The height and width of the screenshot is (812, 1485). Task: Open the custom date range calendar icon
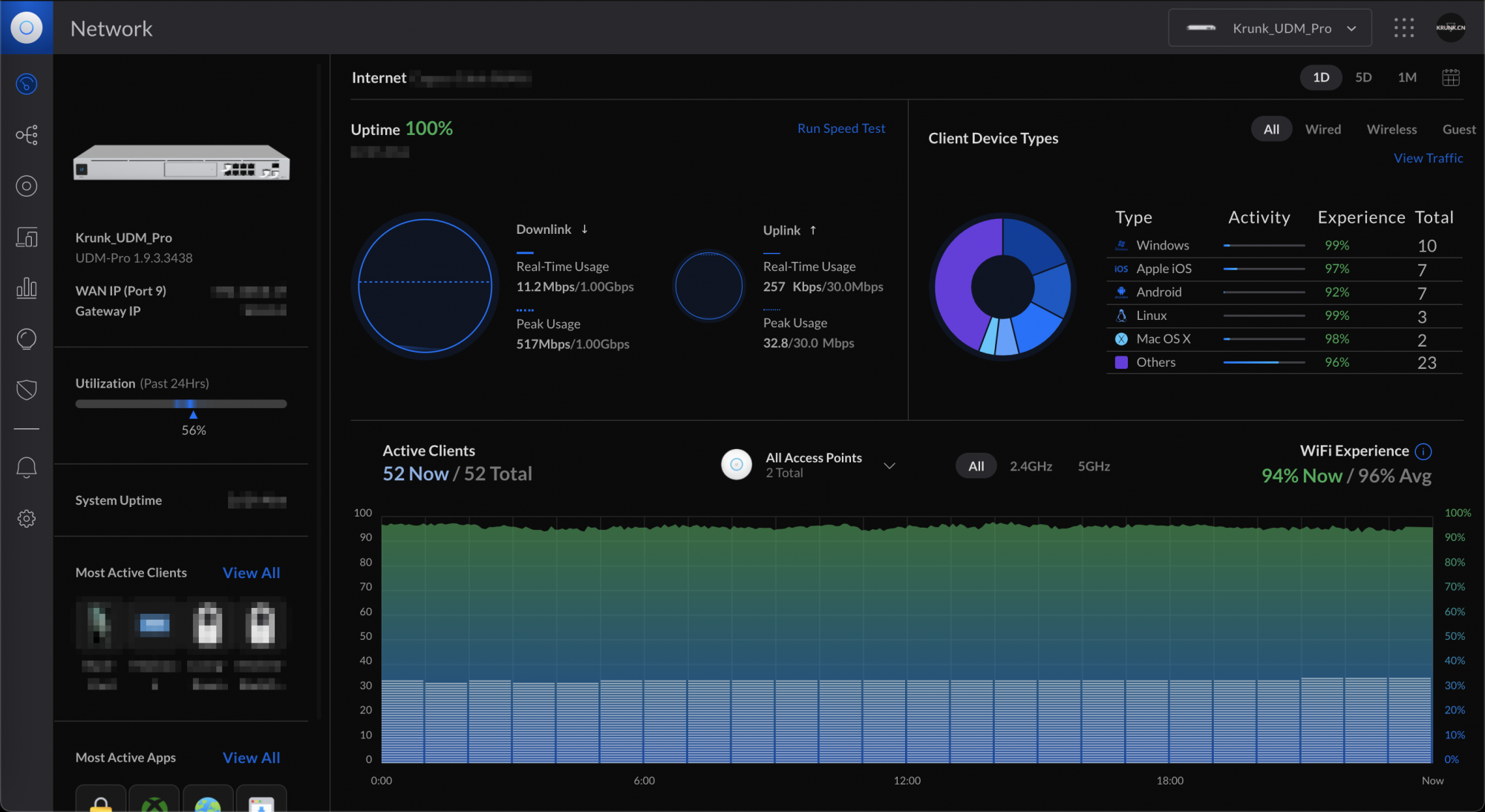[x=1450, y=77]
